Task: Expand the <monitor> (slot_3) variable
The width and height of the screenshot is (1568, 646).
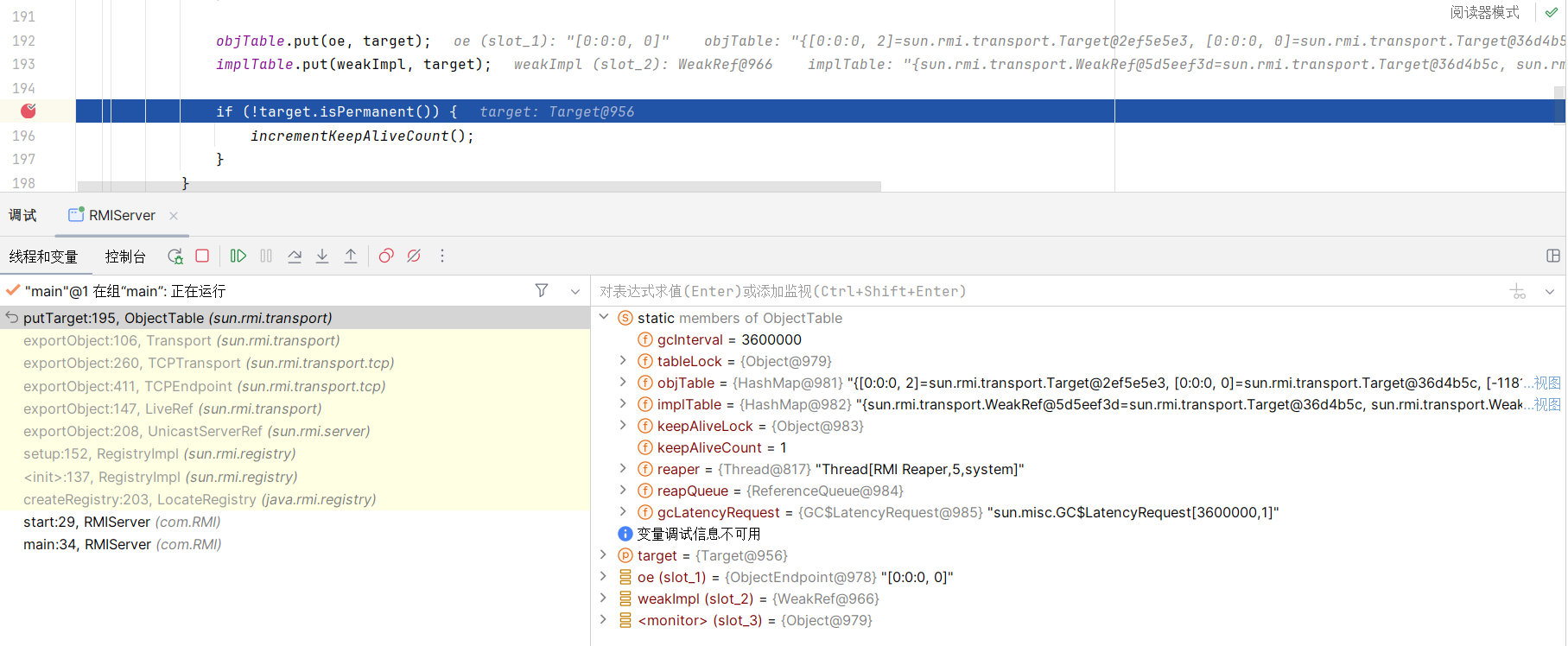Action: coord(604,619)
